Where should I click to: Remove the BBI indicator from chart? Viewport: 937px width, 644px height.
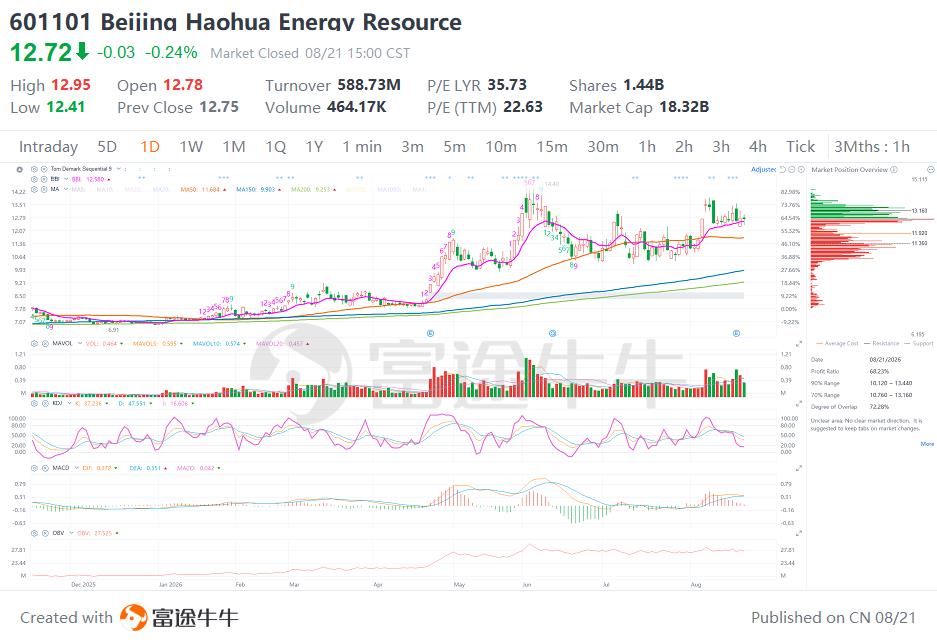coord(44,179)
